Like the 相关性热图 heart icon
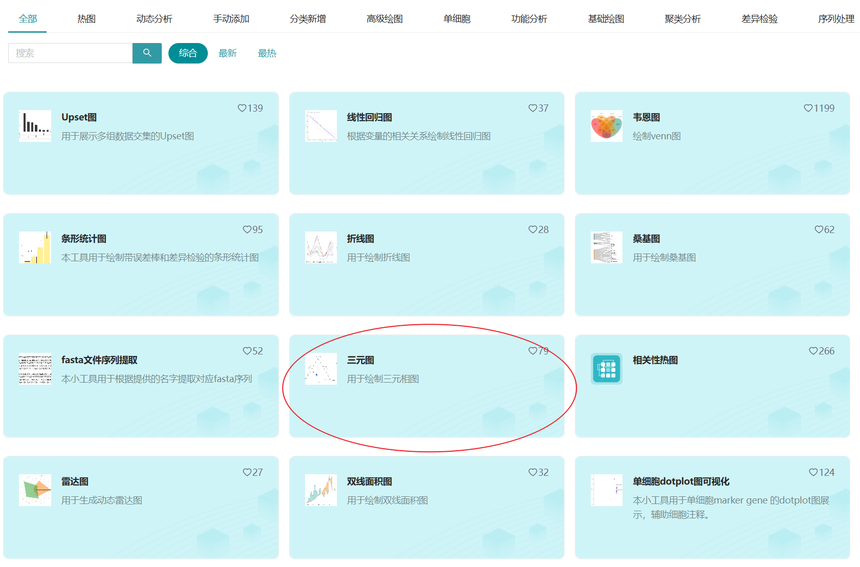Viewport: 860px width, 567px height. click(x=813, y=350)
